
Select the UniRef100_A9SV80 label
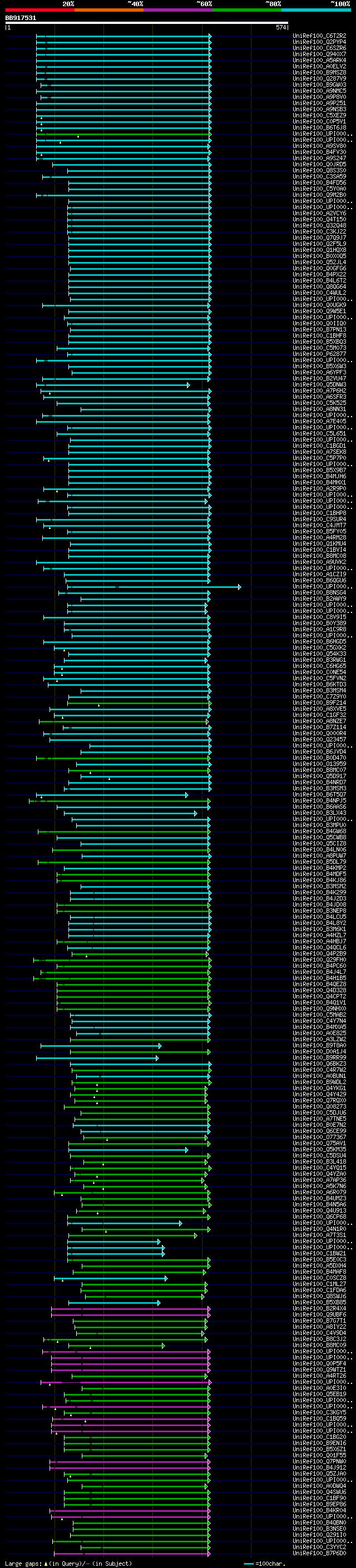coord(319,146)
